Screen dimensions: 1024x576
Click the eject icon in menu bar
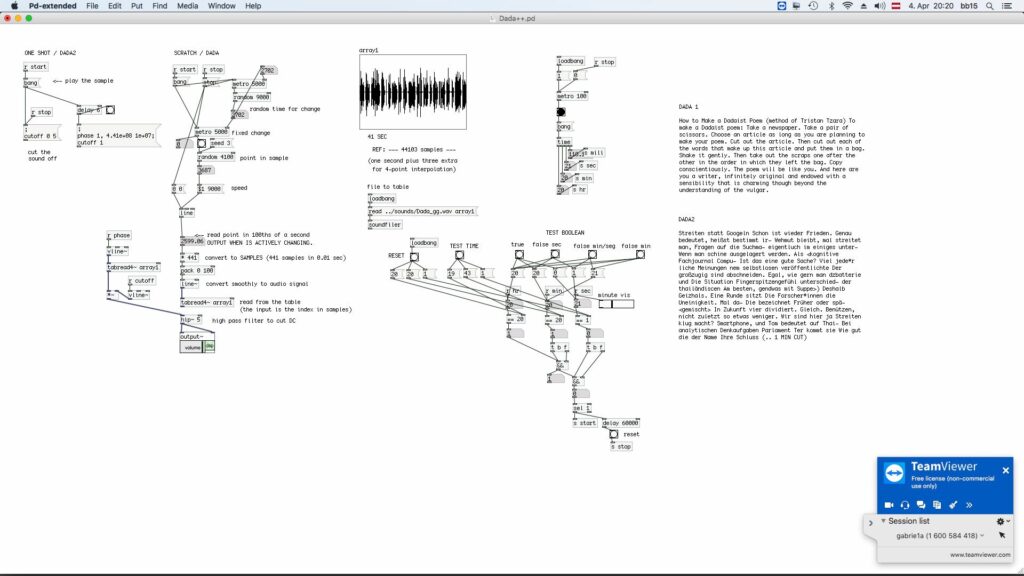click(x=863, y=6)
